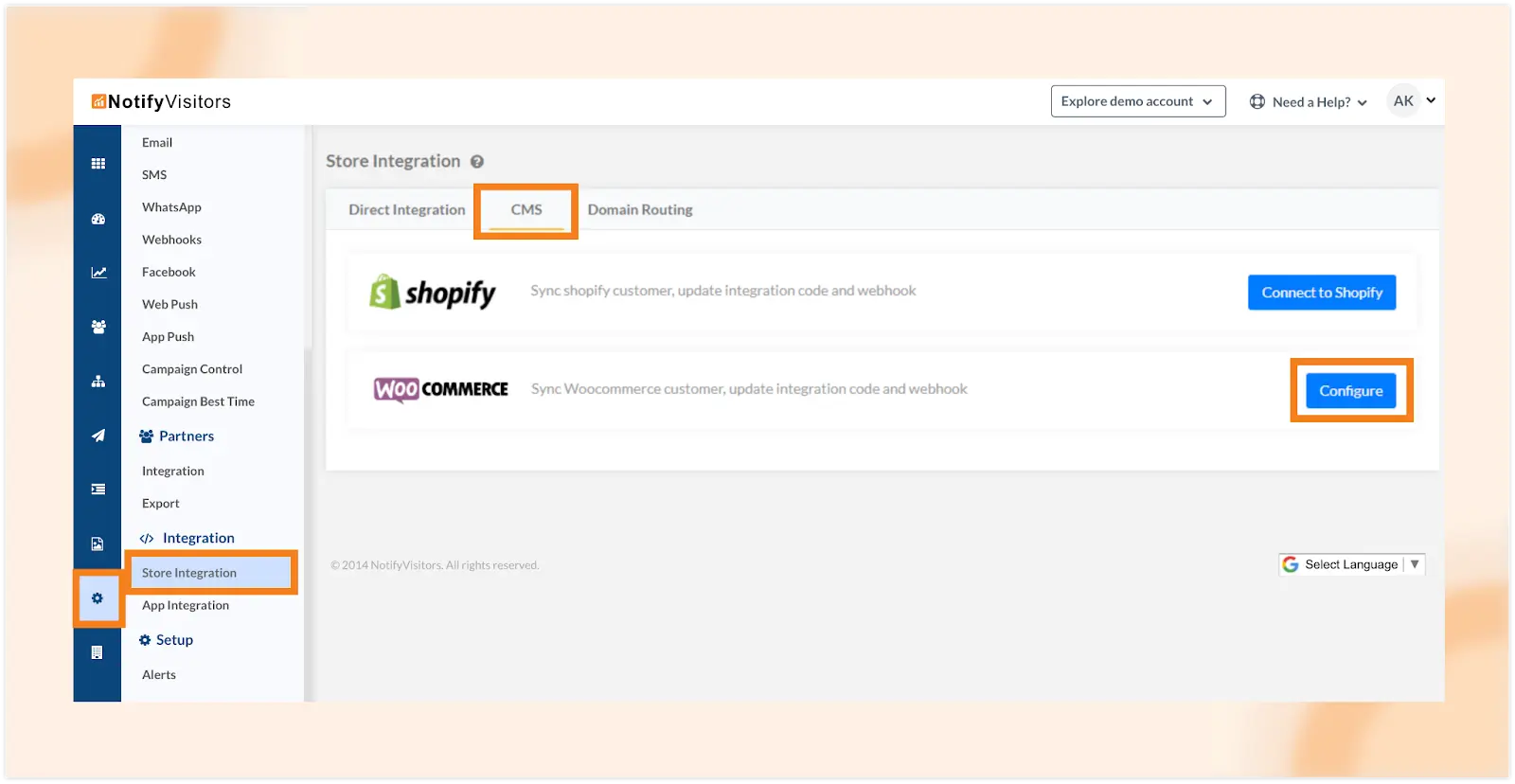Open the image file sidebar icon
This screenshot has height=784, width=1515.
pyautogui.click(x=98, y=543)
